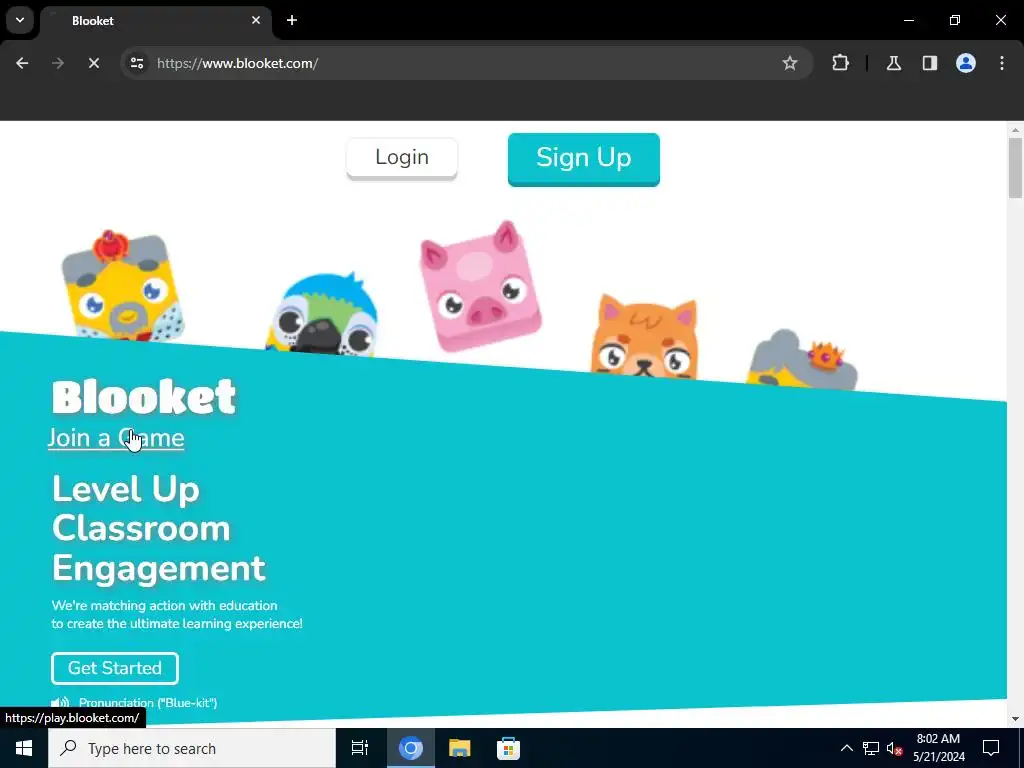Click the orange cat Blook character
This screenshot has height=768, width=1024.
pos(645,338)
